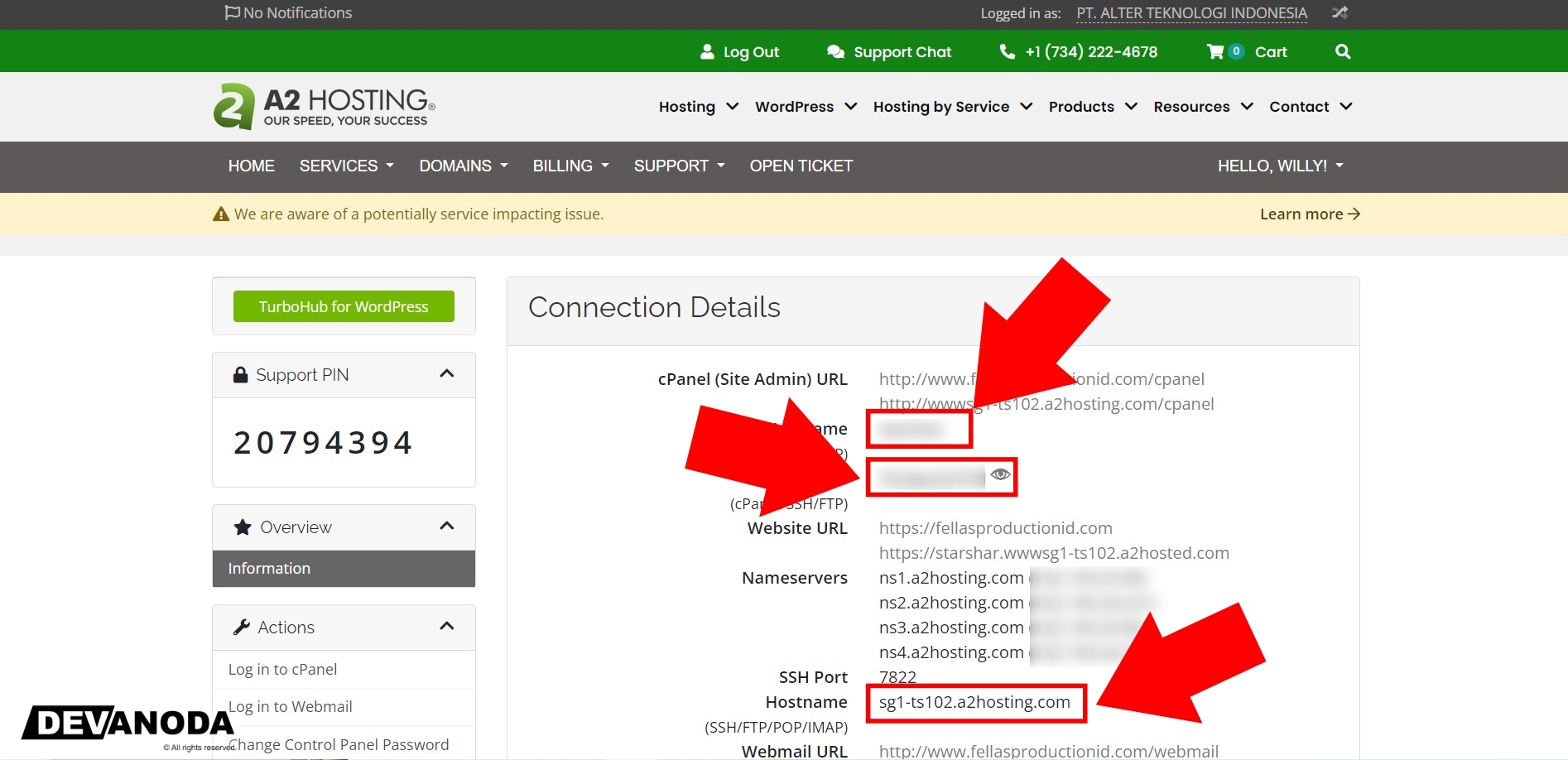Open the SUPPORT menu
This screenshot has height=760, width=1568.
point(680,166)
